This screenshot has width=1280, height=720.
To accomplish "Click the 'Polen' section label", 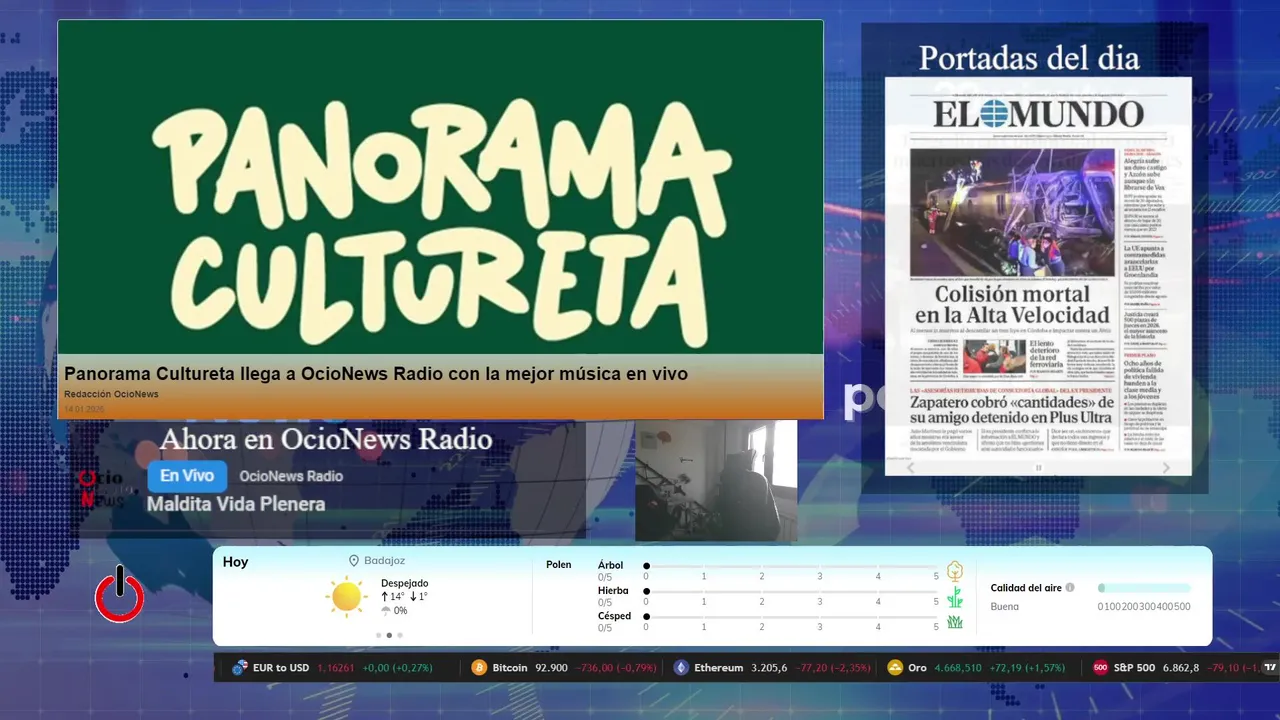I will click(559, 565).
